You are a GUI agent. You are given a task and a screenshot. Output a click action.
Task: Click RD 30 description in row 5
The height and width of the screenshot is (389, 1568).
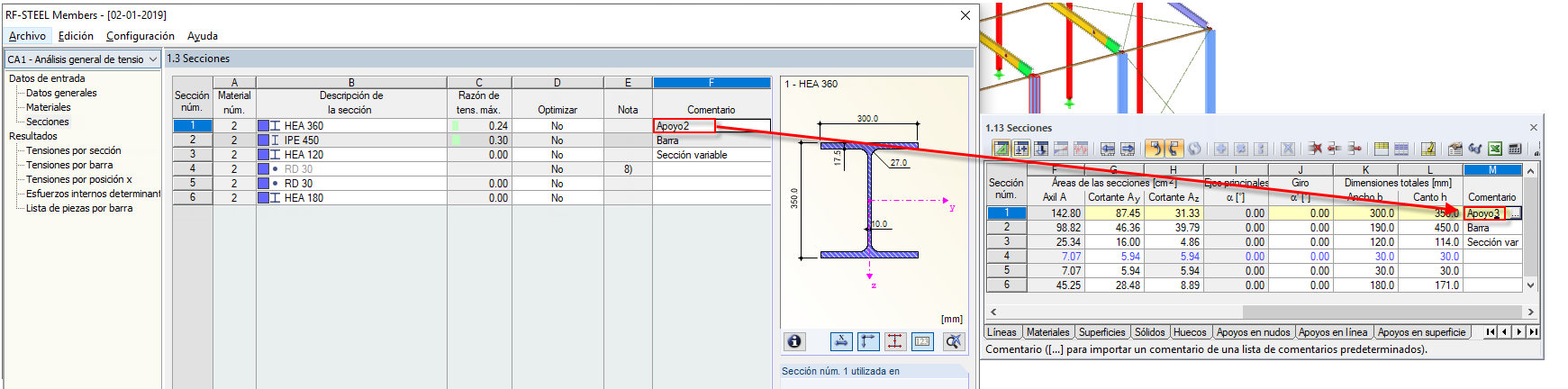[x=298, y=184]
